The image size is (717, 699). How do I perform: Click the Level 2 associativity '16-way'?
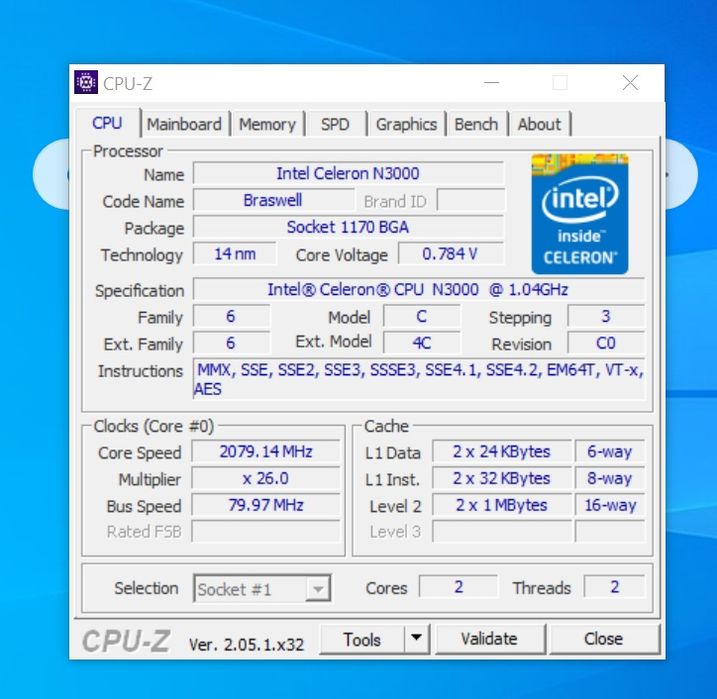[610, 505]
